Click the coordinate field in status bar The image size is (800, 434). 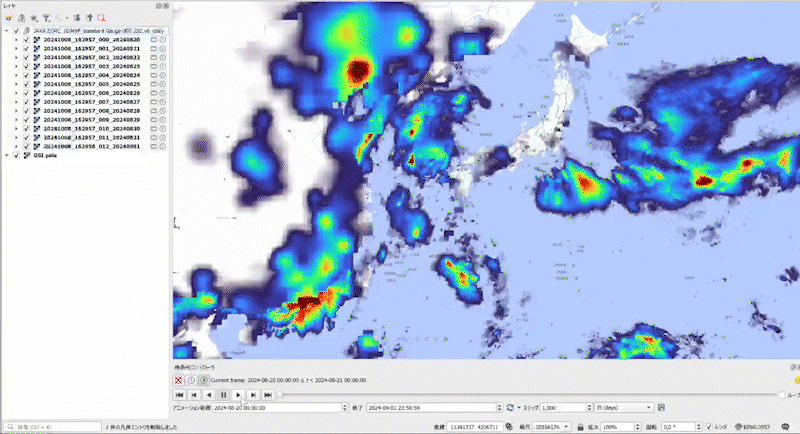(x=474, y=426)
